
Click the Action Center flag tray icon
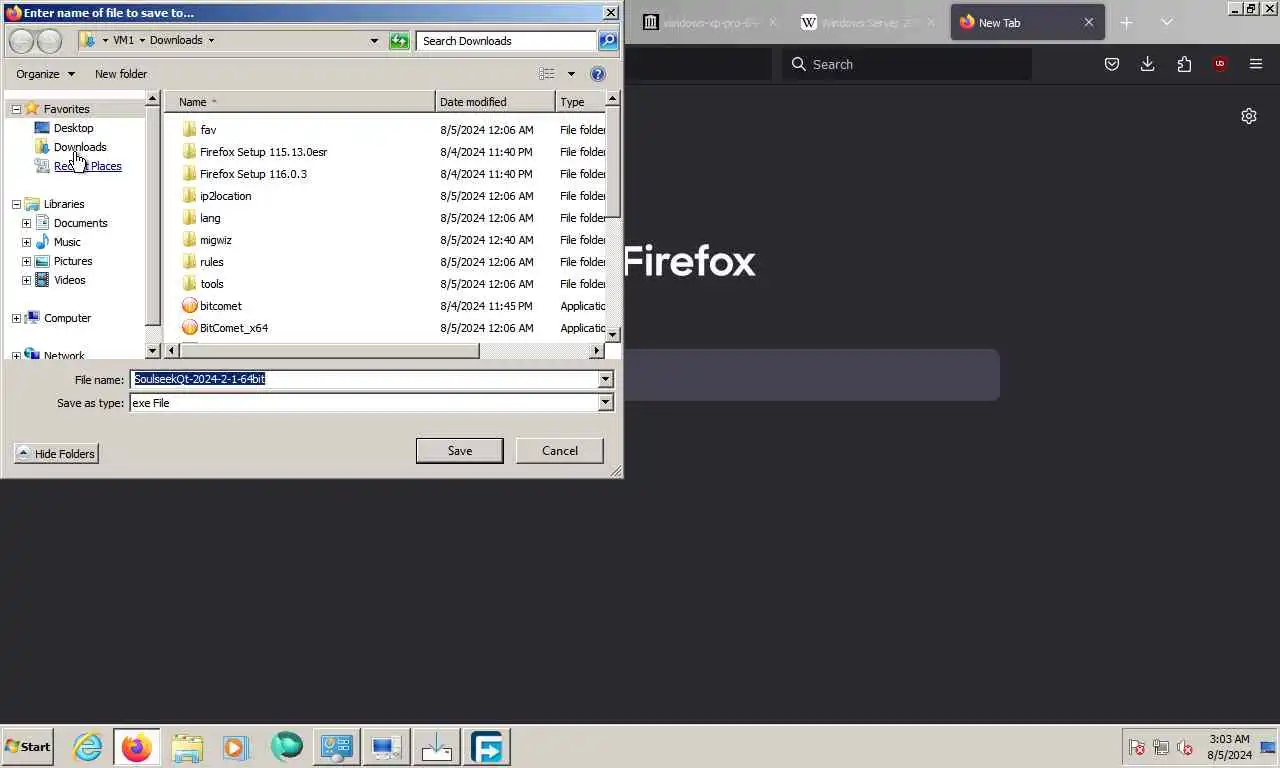1137,747
